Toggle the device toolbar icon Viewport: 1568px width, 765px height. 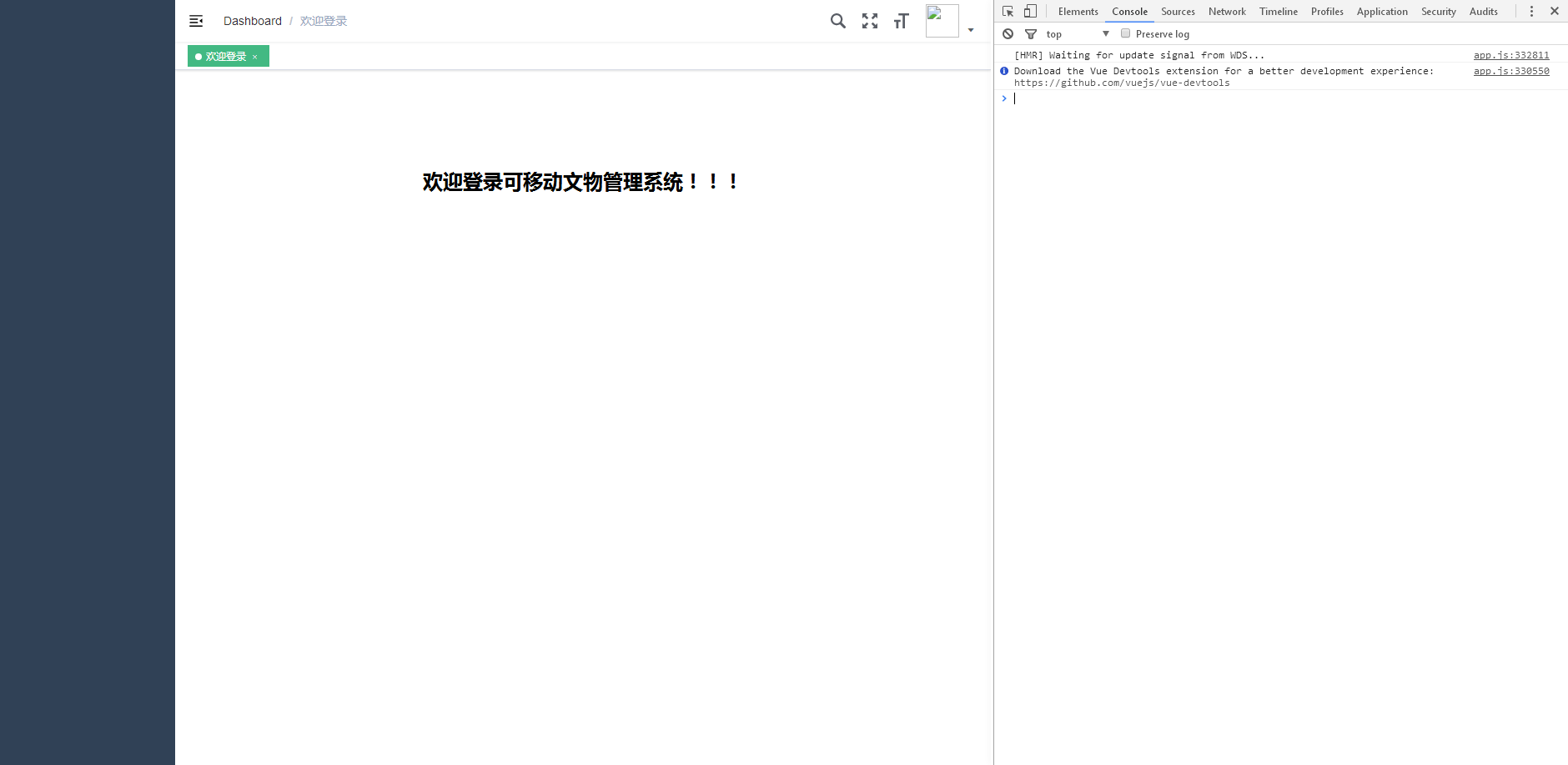point(1031,11)
